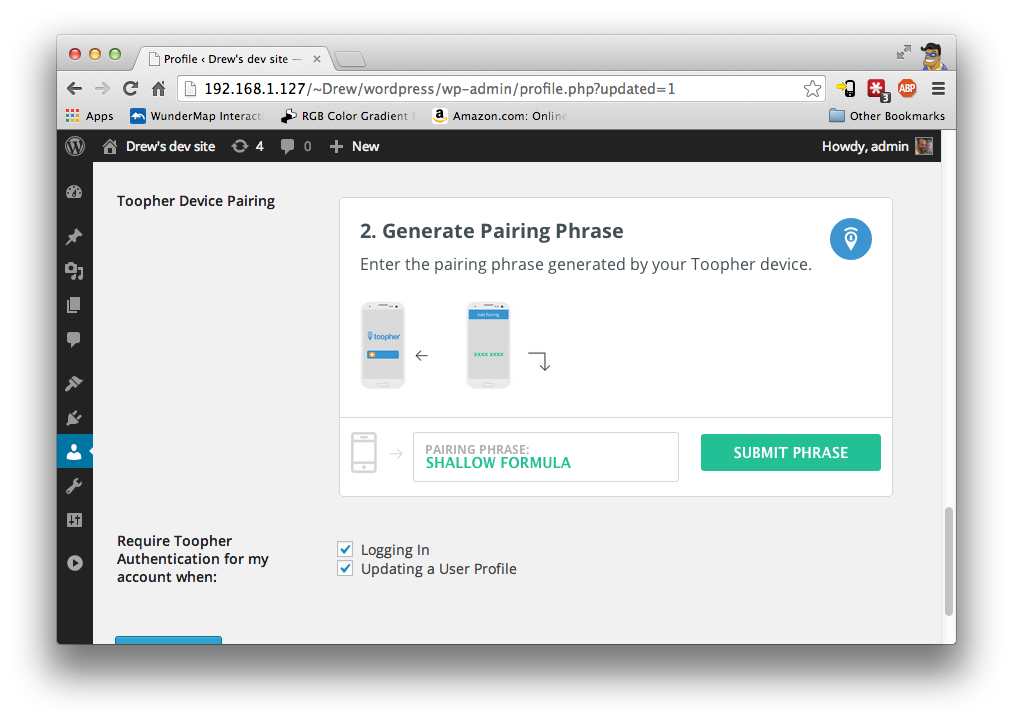The height and width of the screenshot is (723, 1013).
Task: Go to the browser Home icon
Action: (x=158, y=89)
